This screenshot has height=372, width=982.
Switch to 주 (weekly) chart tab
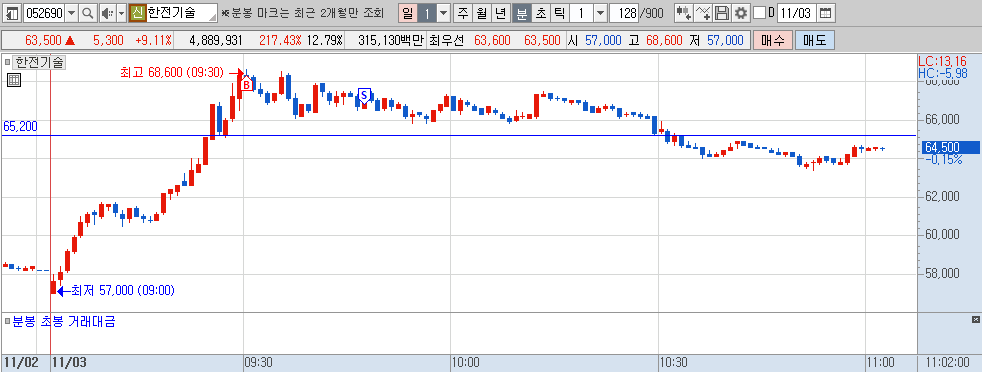coord(463,13)
